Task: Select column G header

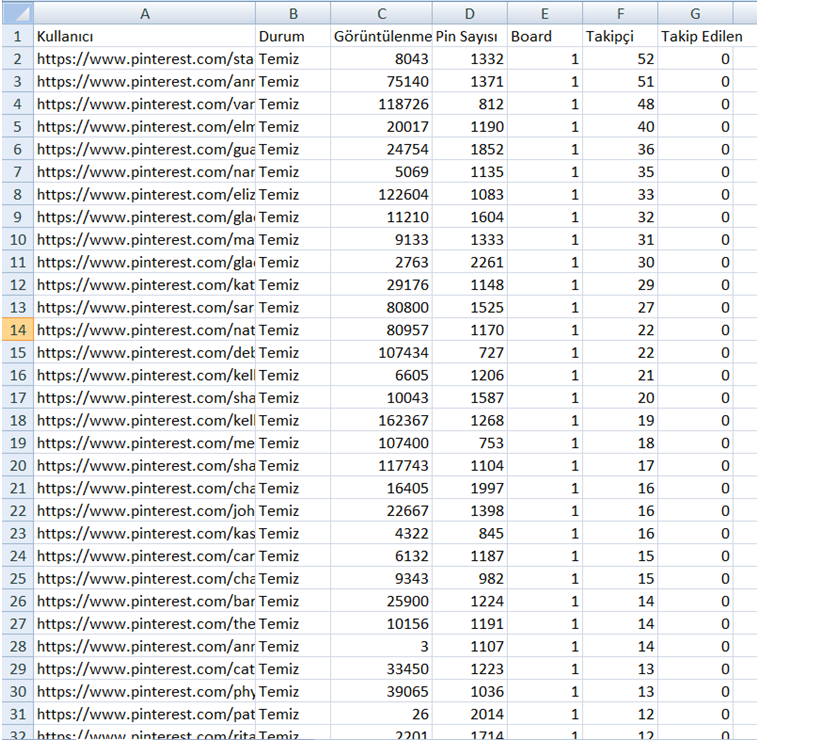Action: (695, 14)
